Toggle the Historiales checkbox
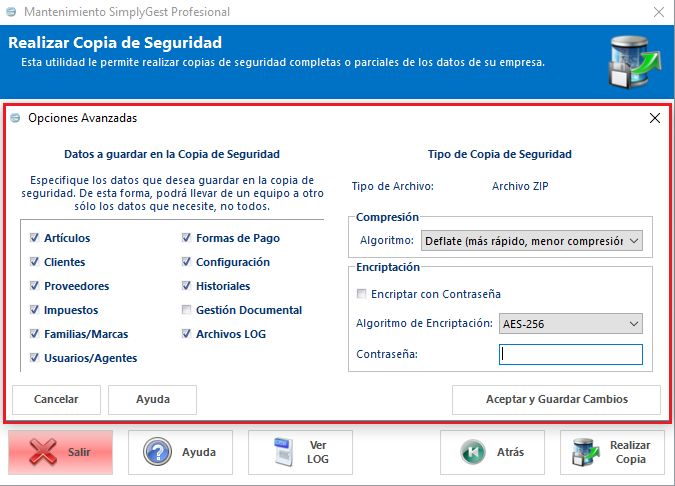This screenshot has width=675, height=486. [x=186, y=286]
